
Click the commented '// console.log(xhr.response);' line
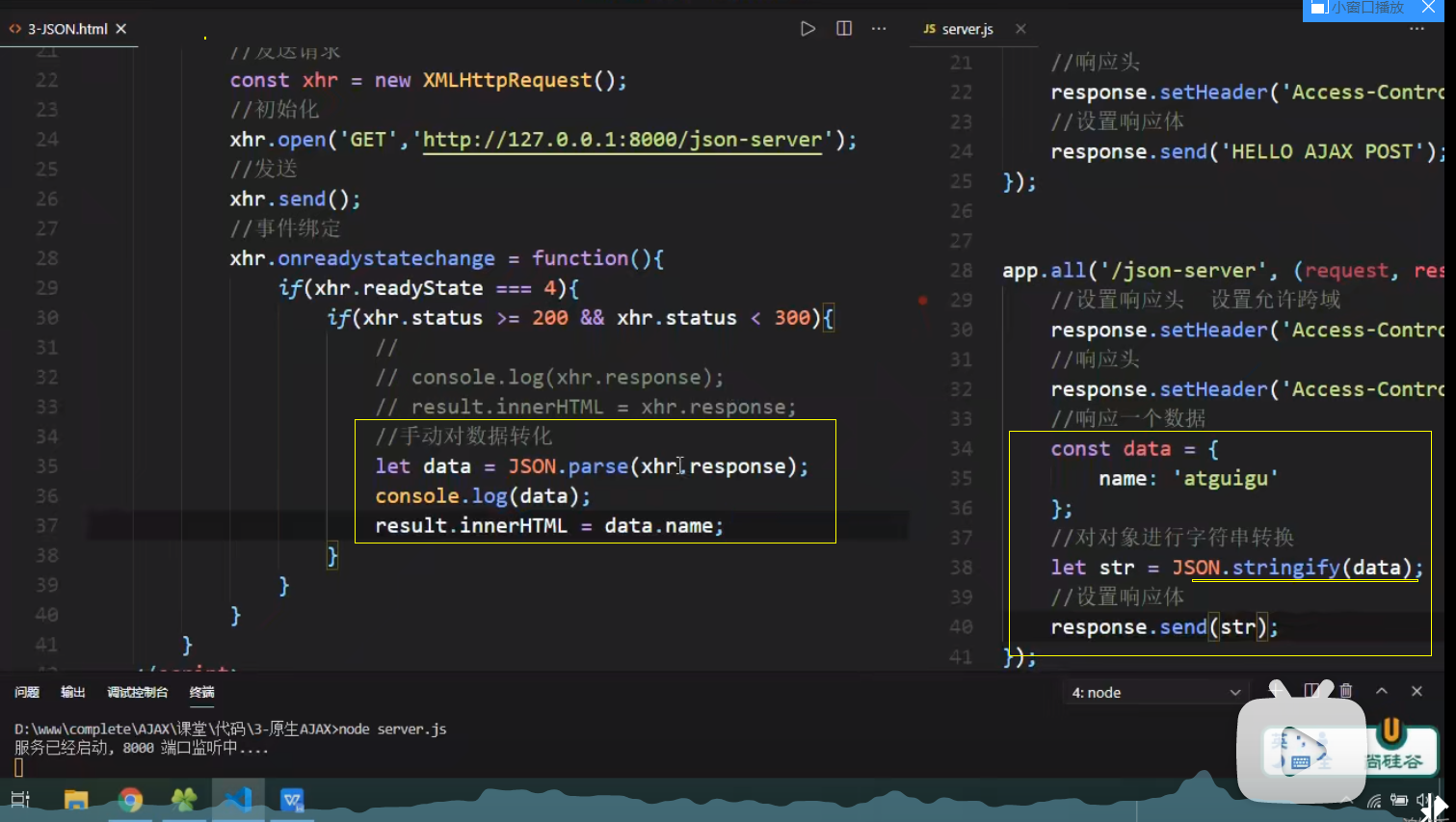(x=549, y=377)
